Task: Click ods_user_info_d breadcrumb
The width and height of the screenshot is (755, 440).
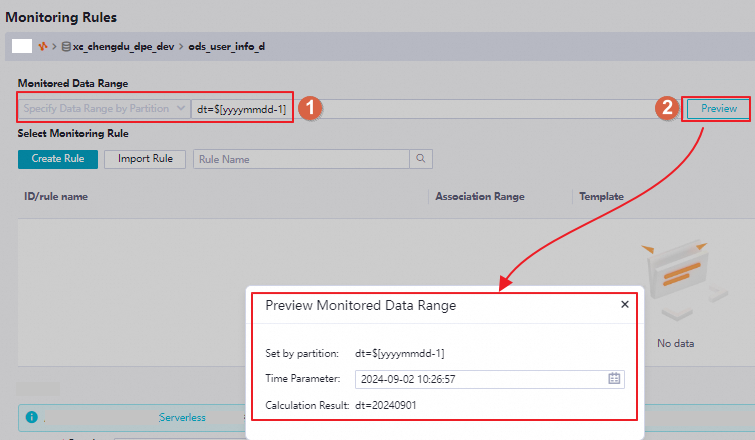Action: click(226, 47)
